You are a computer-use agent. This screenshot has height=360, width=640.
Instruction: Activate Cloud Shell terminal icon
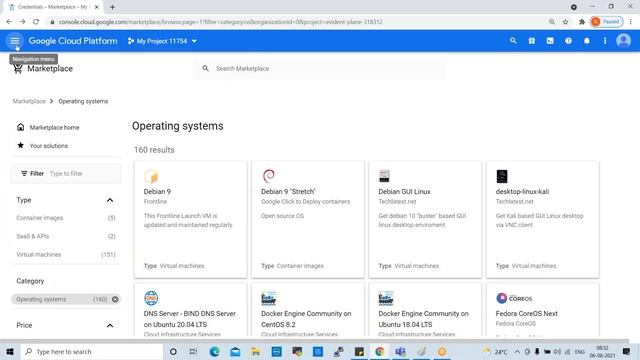pyautogui.click(x=550, y=41)
